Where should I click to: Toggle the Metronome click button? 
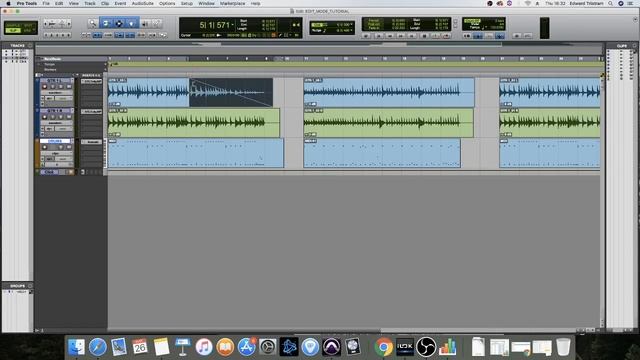pyautogui.click(x=478, y=36)
